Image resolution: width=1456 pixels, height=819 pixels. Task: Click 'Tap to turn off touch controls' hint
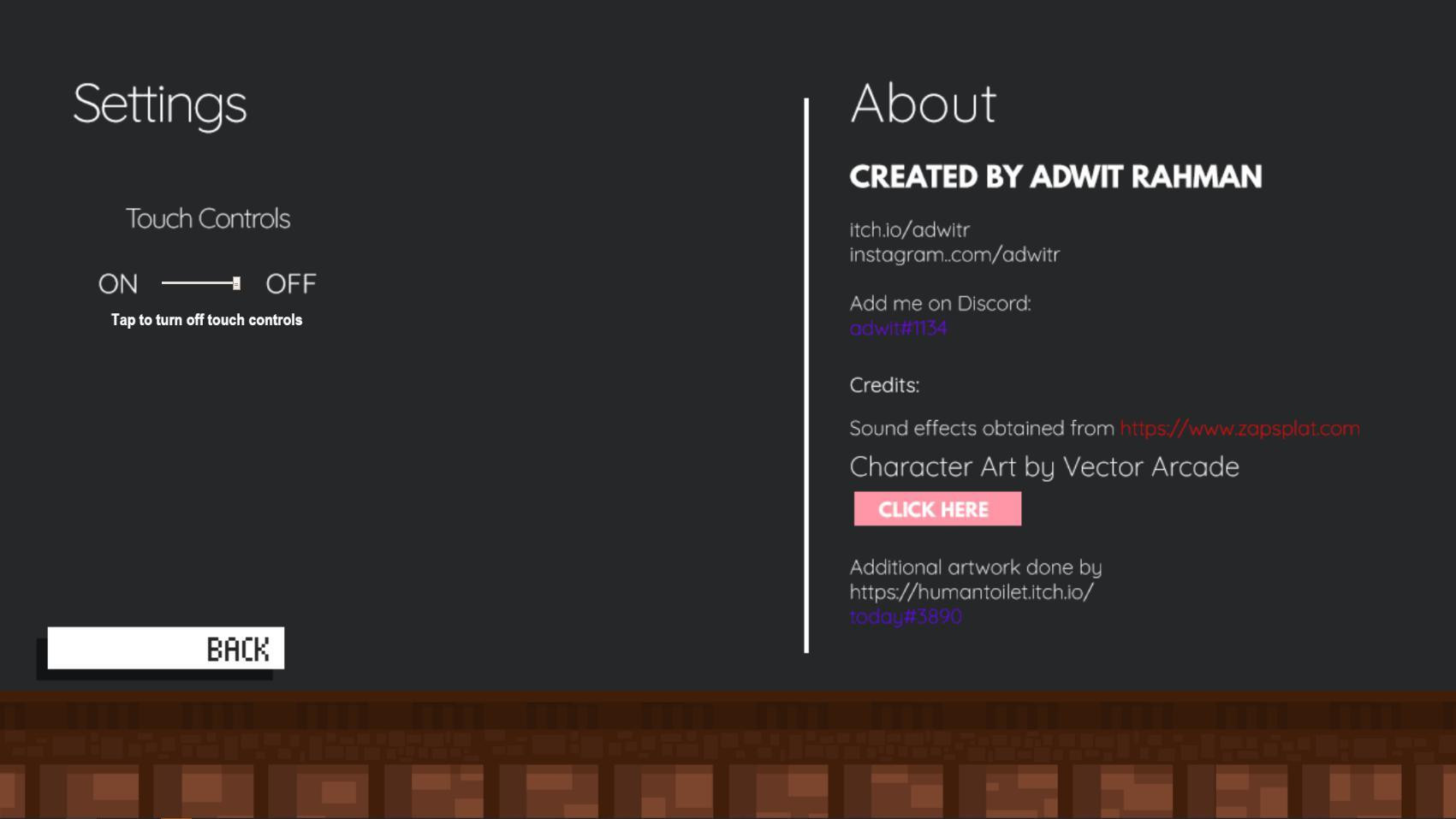pos(206,320)
